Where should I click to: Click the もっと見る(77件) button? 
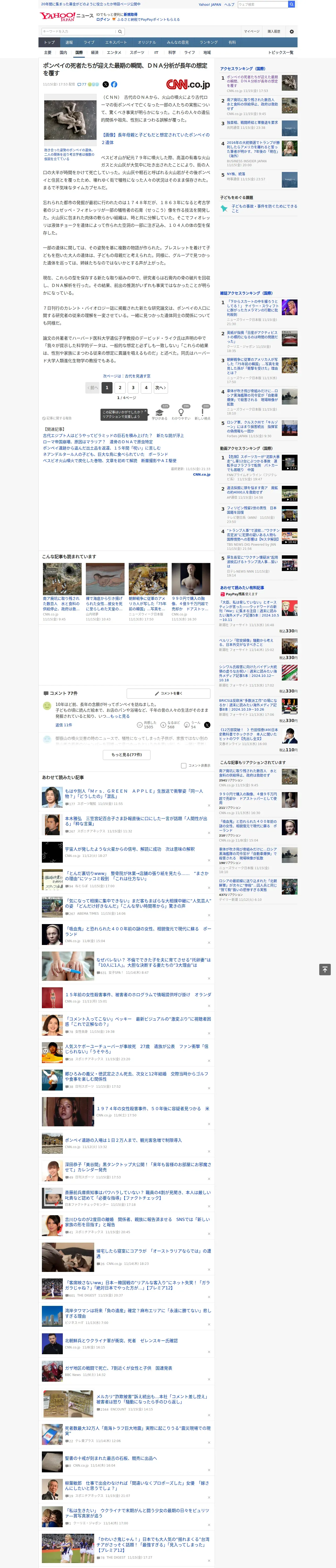127,755
